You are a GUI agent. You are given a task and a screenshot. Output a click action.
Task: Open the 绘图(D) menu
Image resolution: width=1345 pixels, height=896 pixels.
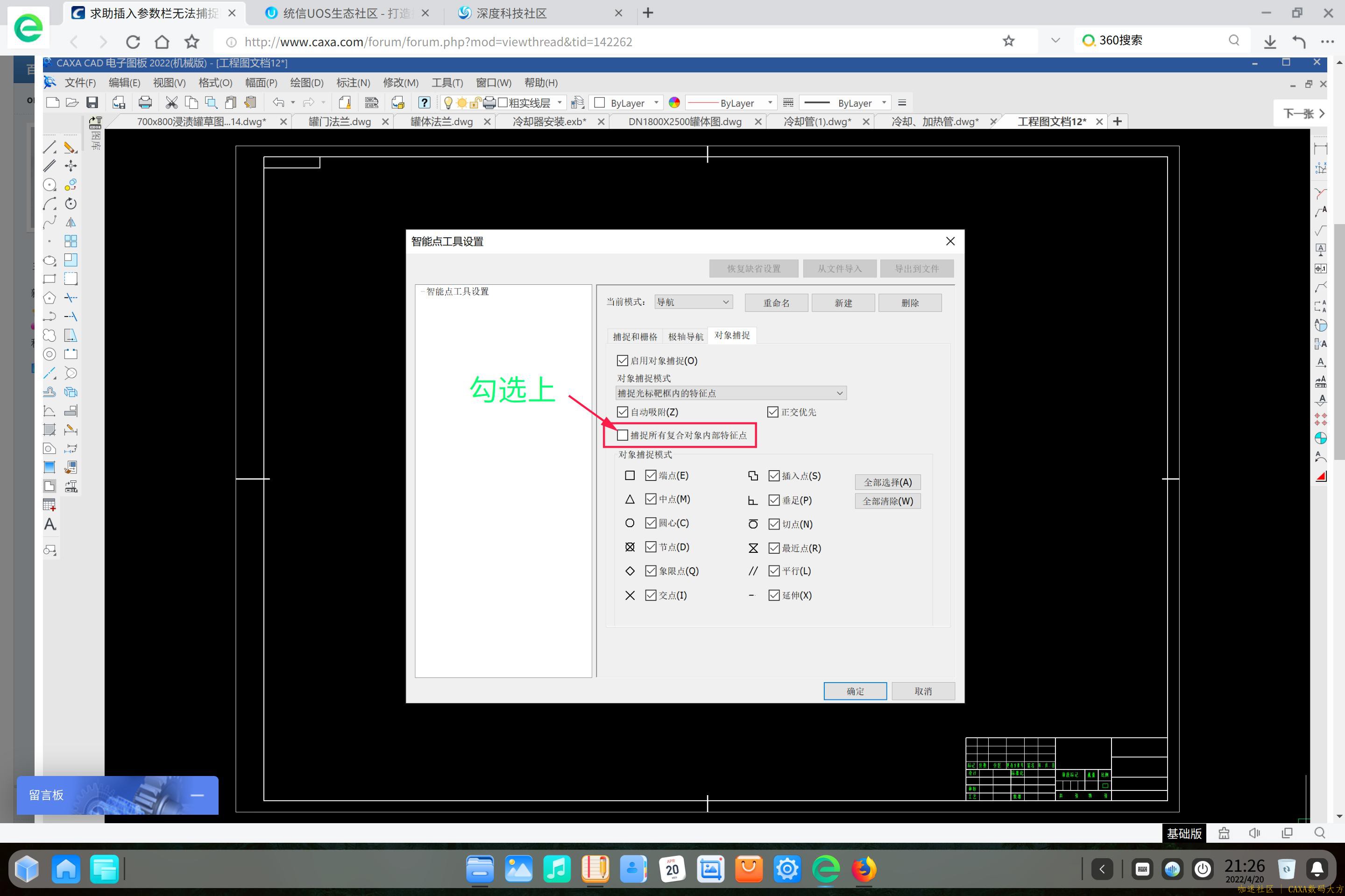pos(306,83)
